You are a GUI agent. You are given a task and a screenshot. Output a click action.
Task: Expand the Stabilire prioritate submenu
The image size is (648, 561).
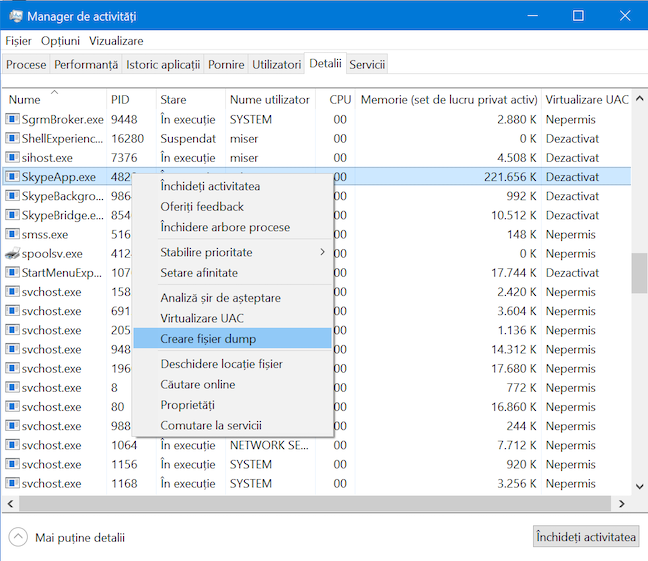tap(233, 252)
